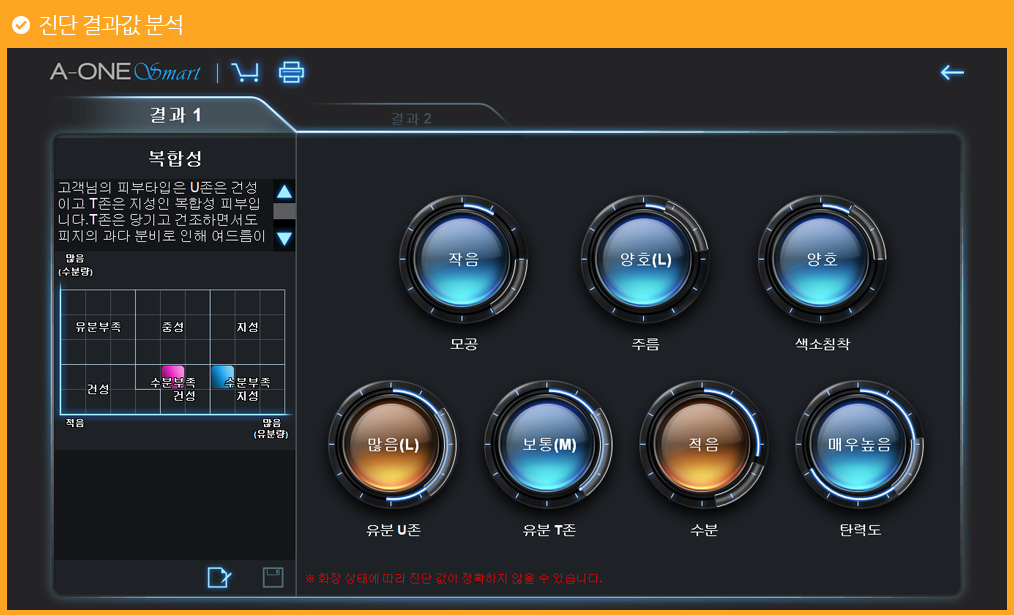Click the 수분 orange gauge

[703, 445]
